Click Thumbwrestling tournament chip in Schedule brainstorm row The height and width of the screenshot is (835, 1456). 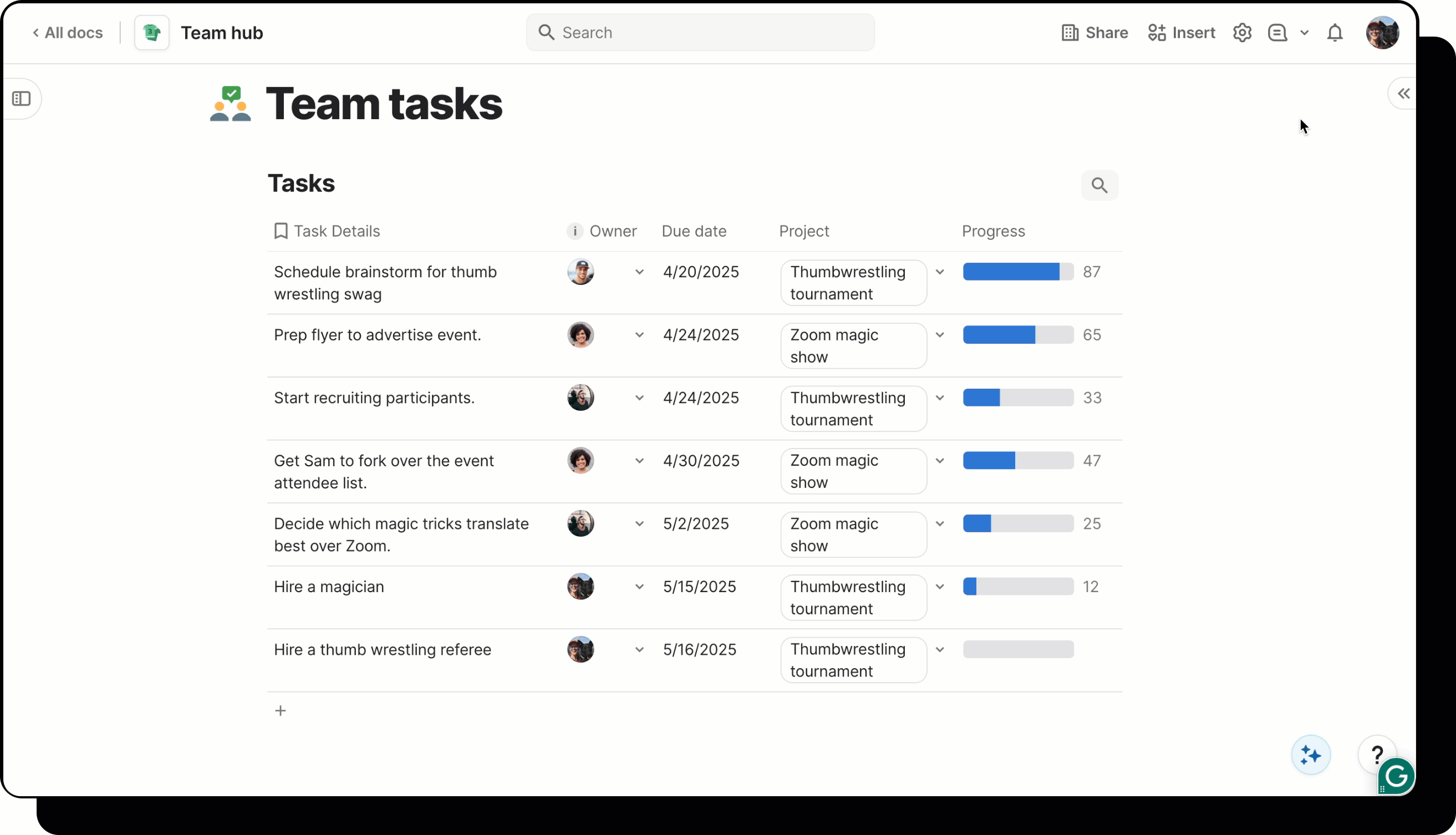853,283
